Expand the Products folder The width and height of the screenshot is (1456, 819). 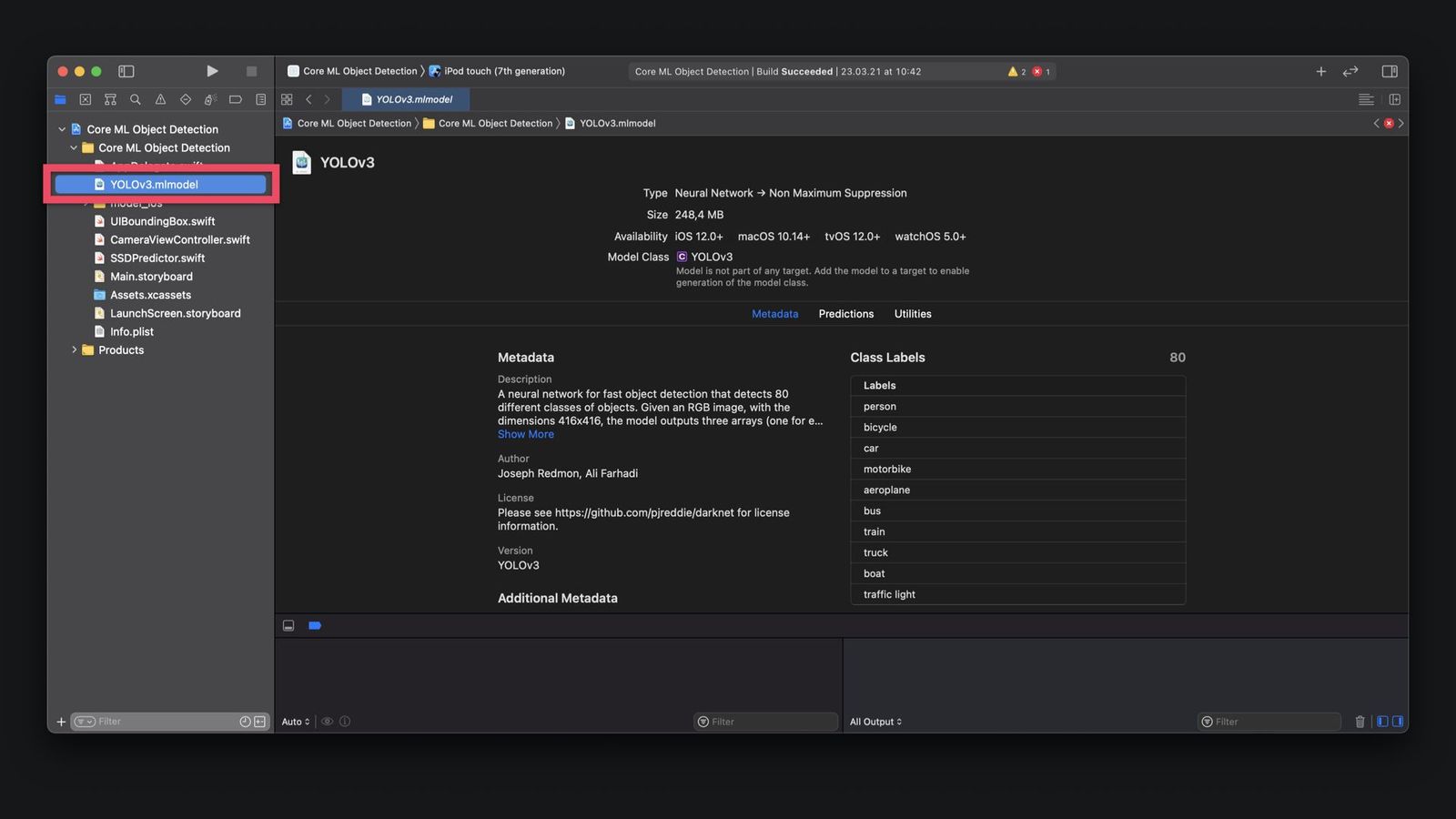pos(74,350)
